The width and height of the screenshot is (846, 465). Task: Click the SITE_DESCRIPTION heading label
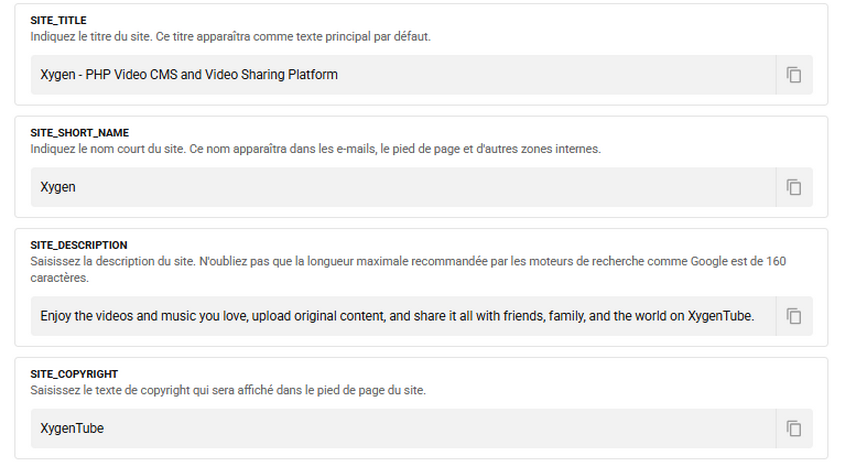coord(78,245)
